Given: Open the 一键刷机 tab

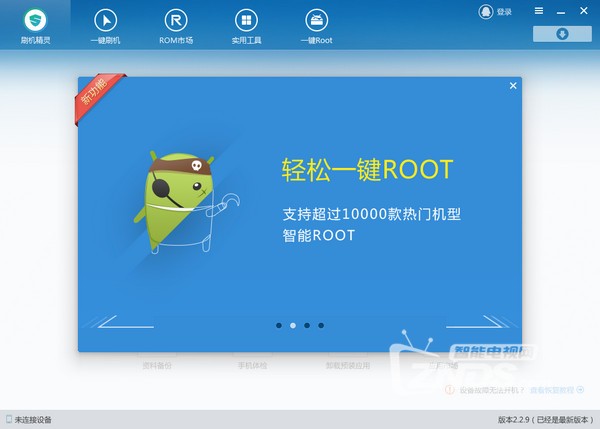Looking at the screenshot, I should [105, 25].
